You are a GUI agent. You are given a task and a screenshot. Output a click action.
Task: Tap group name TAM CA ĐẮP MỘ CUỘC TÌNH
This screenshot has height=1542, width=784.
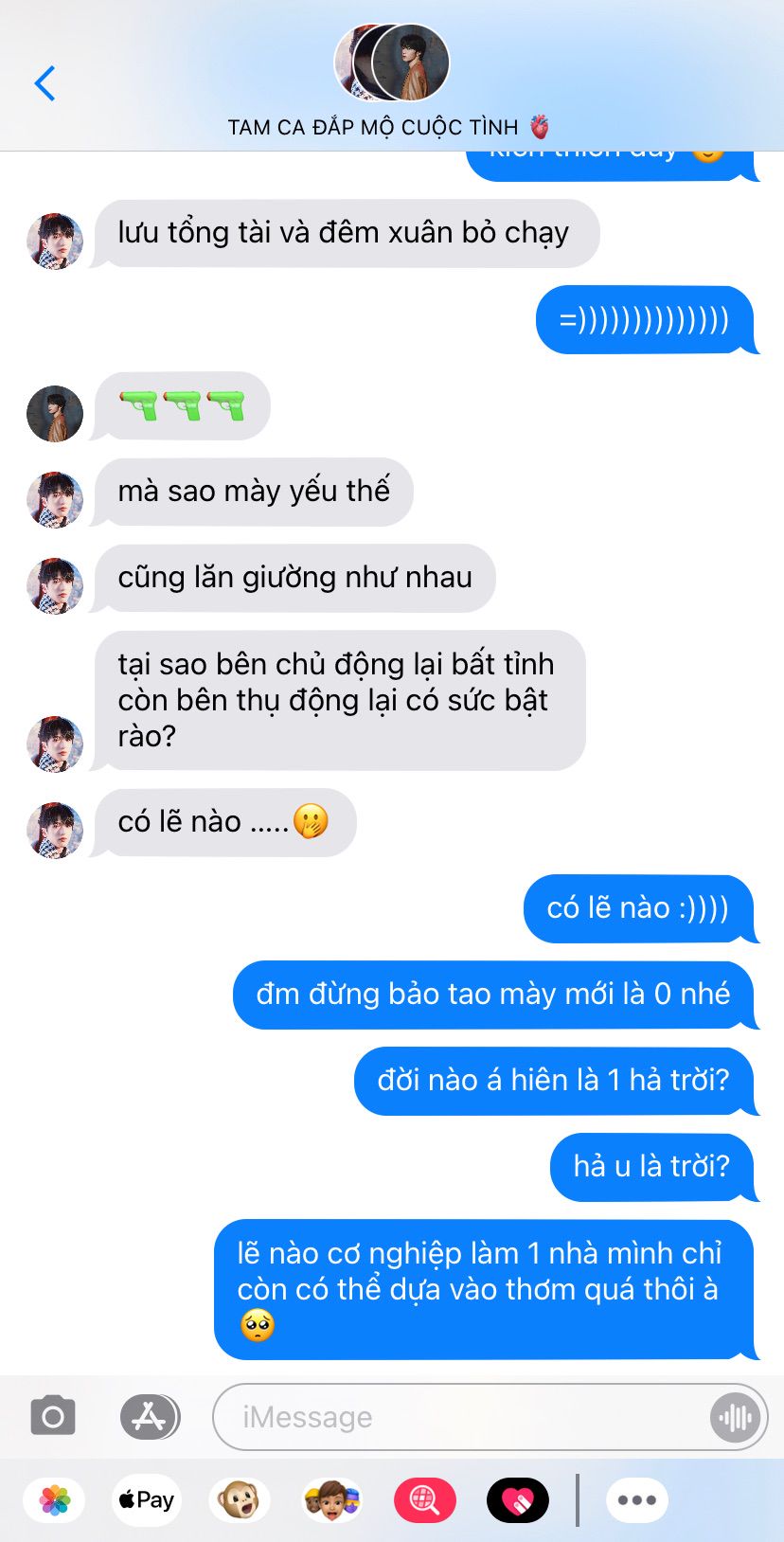pos(374,127)
